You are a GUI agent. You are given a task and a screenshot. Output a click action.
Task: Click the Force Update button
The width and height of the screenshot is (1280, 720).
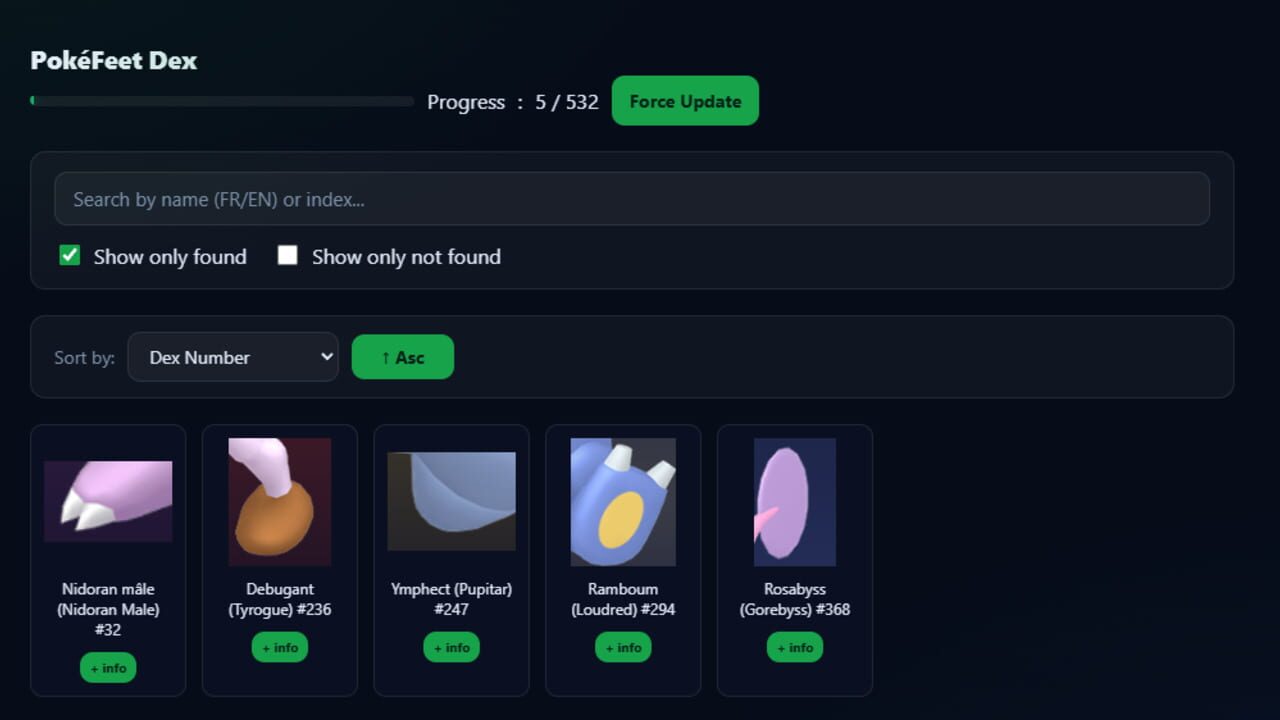[x=685, y=101]
